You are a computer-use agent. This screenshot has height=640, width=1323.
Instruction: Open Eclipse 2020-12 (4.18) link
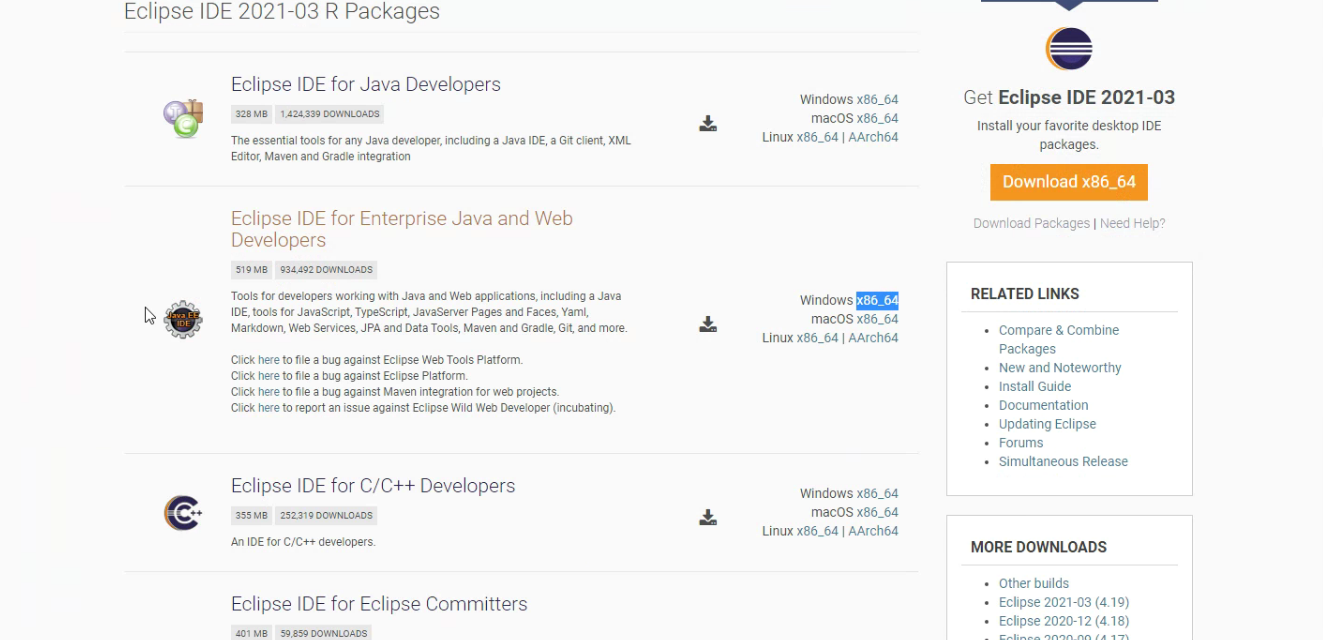(x=1064, y=621)
